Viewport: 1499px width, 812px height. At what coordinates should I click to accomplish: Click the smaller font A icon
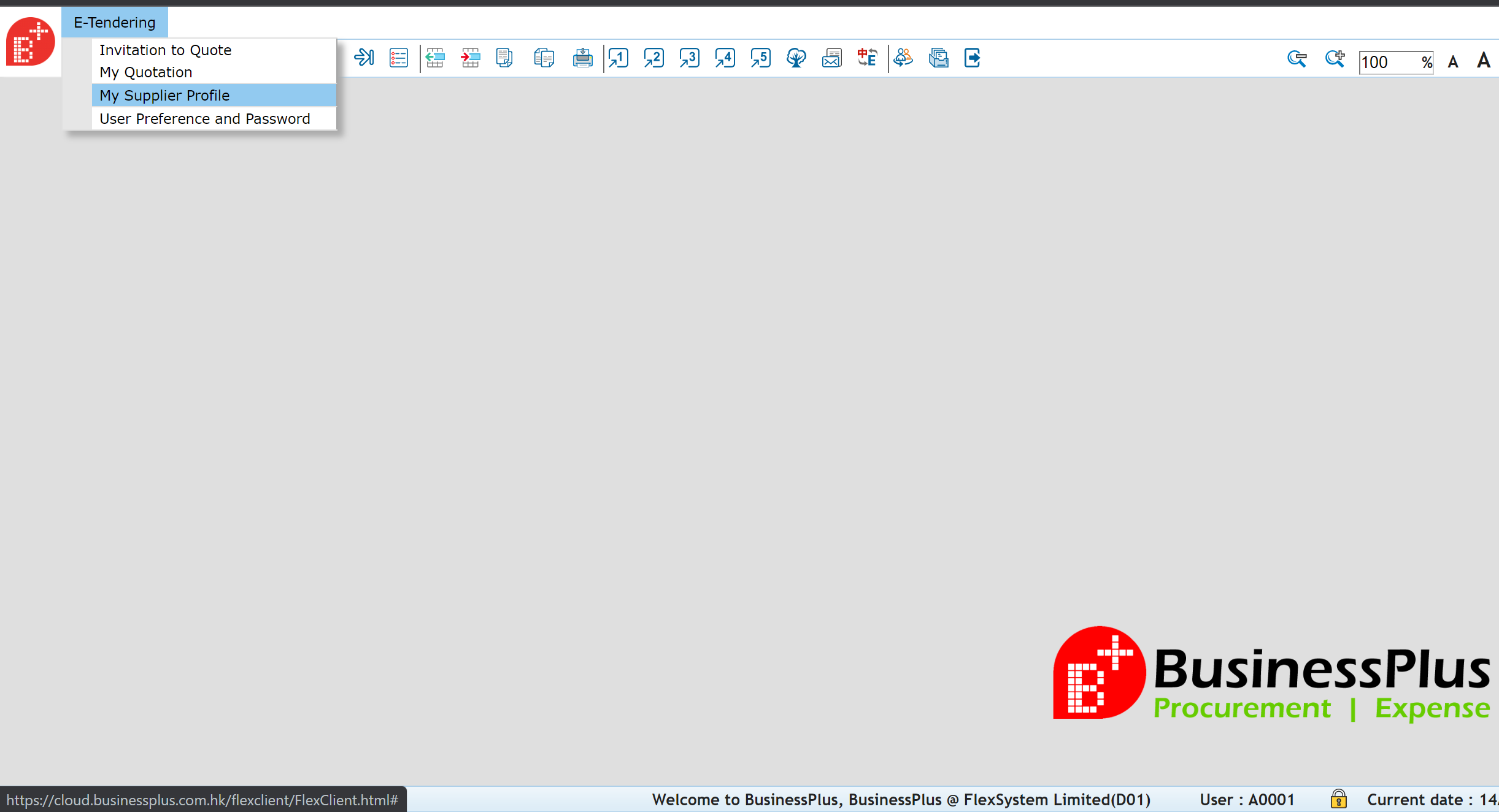[1453, 62]
